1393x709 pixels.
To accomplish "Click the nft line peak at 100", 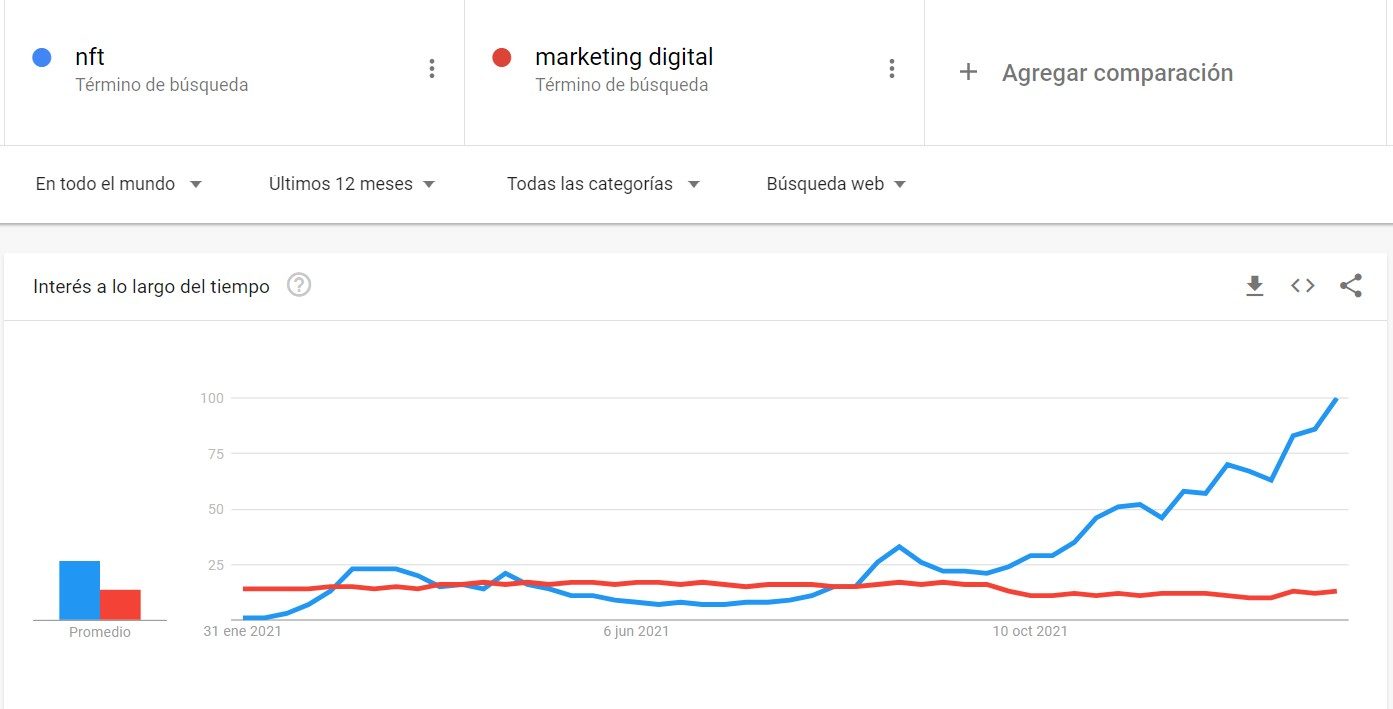I will [1335, 399].
